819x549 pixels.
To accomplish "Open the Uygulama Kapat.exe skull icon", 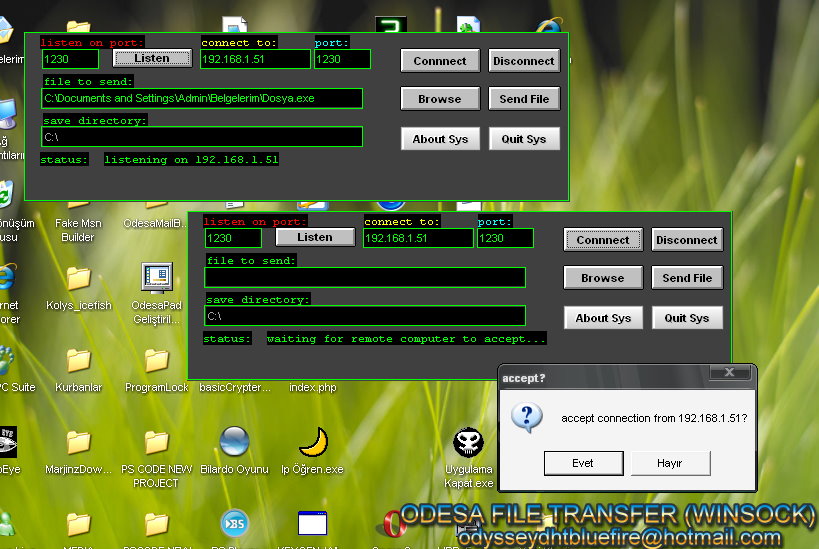I will tap(468, 442).
